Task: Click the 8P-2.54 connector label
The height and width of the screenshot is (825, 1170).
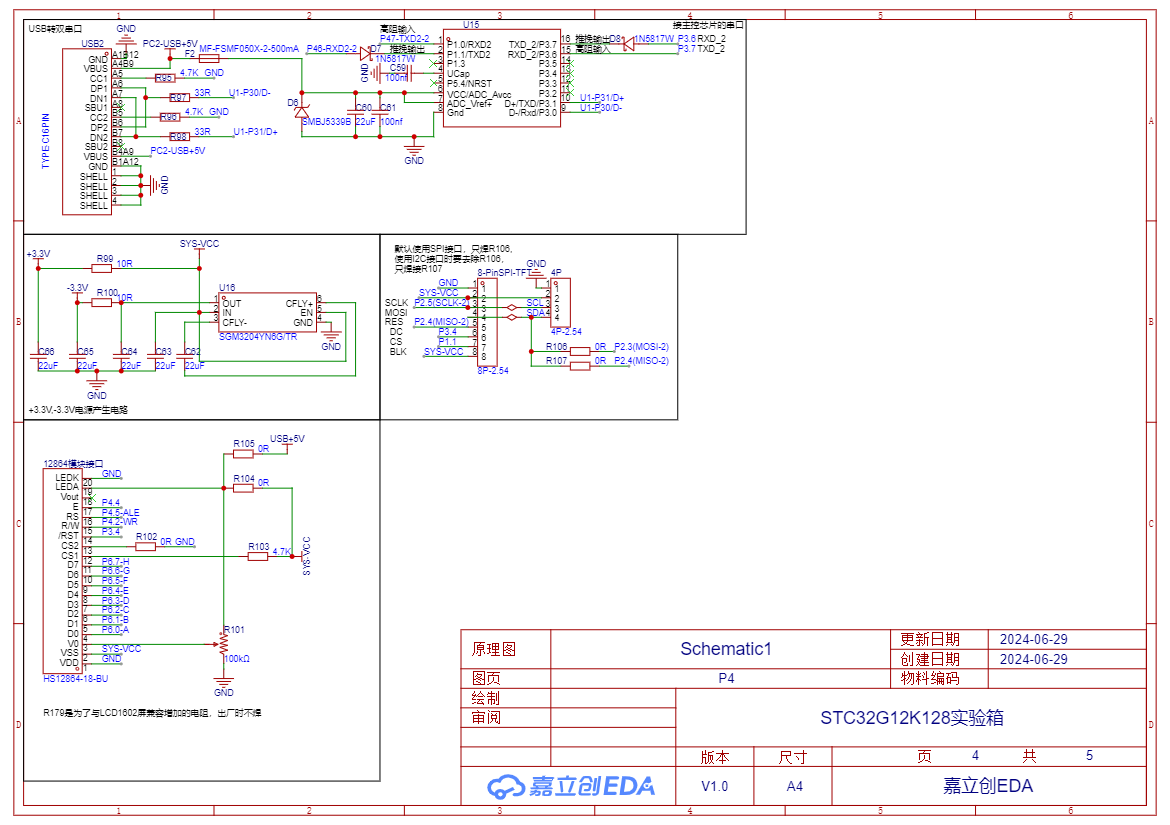Action: tap(493, 370)
